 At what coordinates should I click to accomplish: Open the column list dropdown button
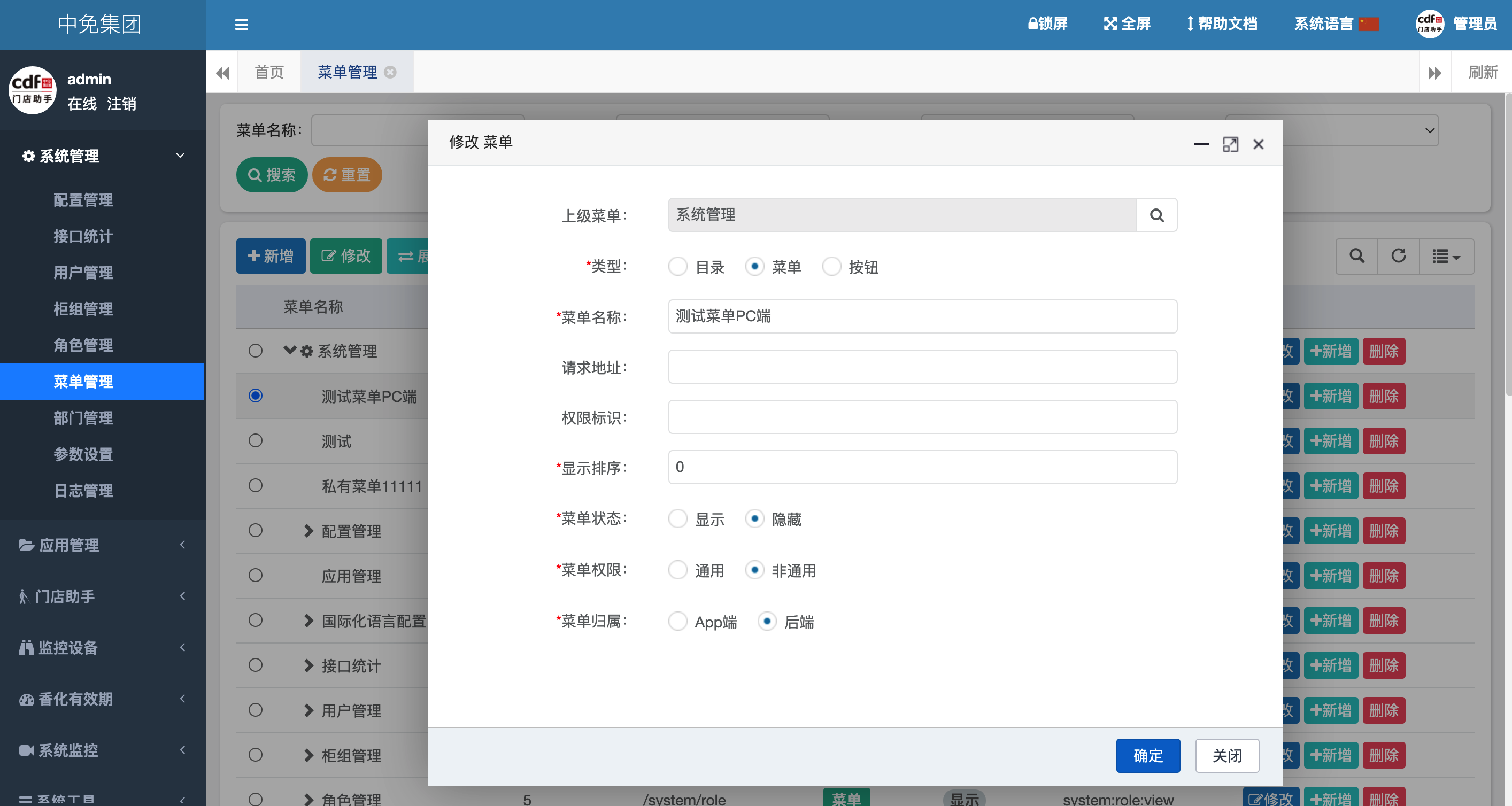point(1446,256)
